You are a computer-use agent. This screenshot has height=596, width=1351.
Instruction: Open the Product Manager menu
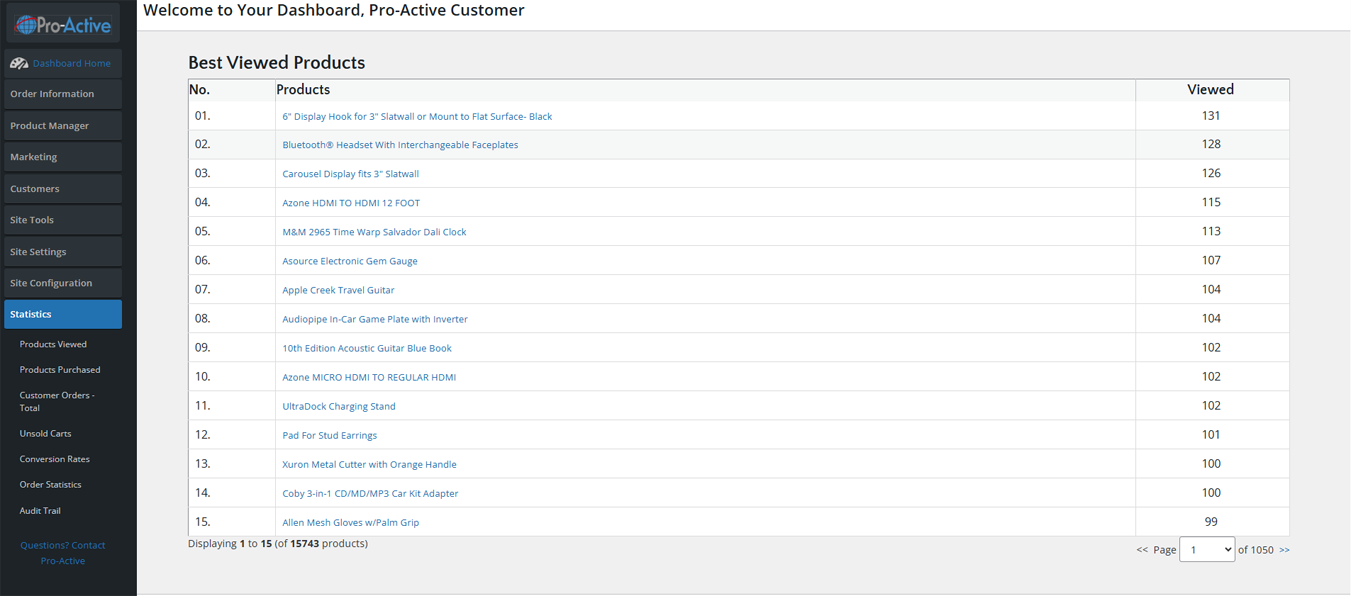click(x=63, y=126)
